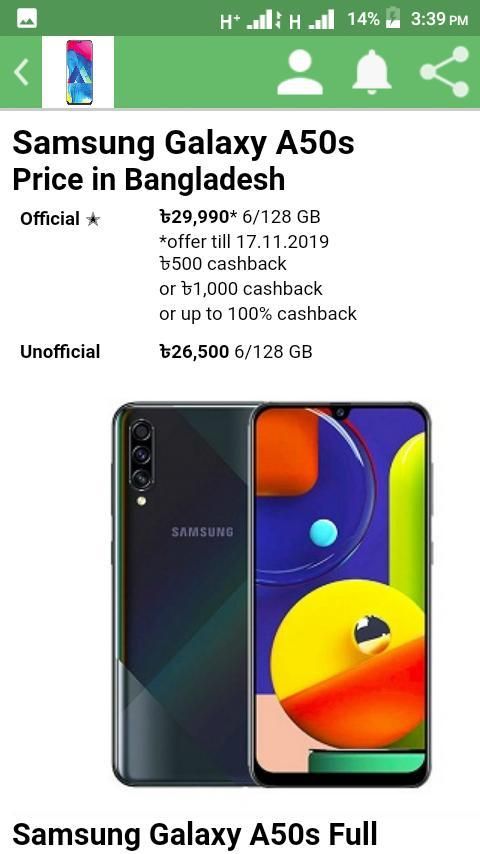480x854 pixels.
Task: Tap the Galaxy A50s product image
Action: click(x=272, y=594)
